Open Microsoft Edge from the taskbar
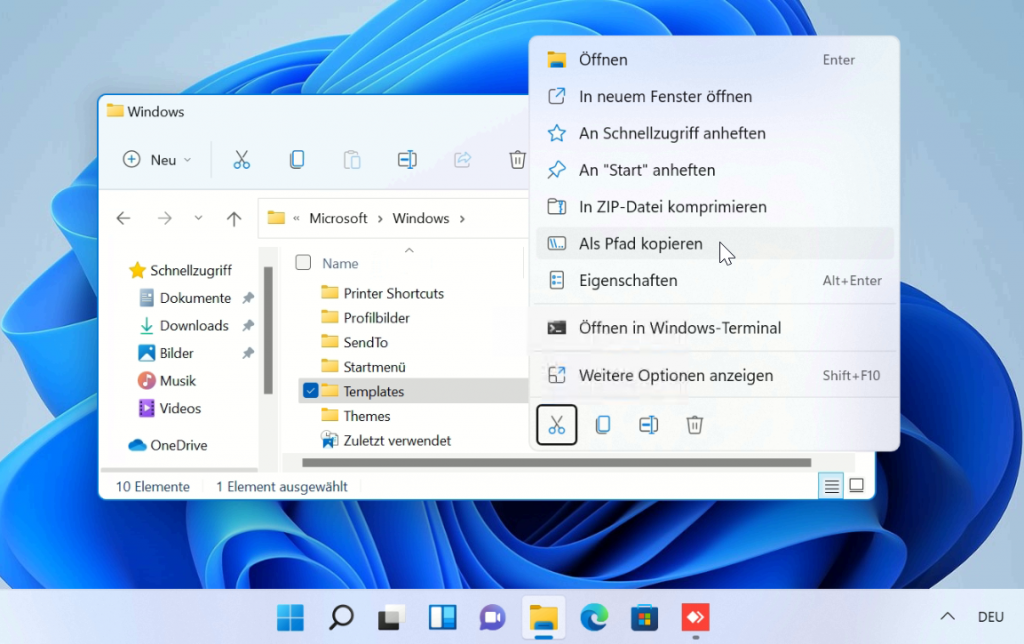Screen dimensions: 1024x644 tap(594, 618)
